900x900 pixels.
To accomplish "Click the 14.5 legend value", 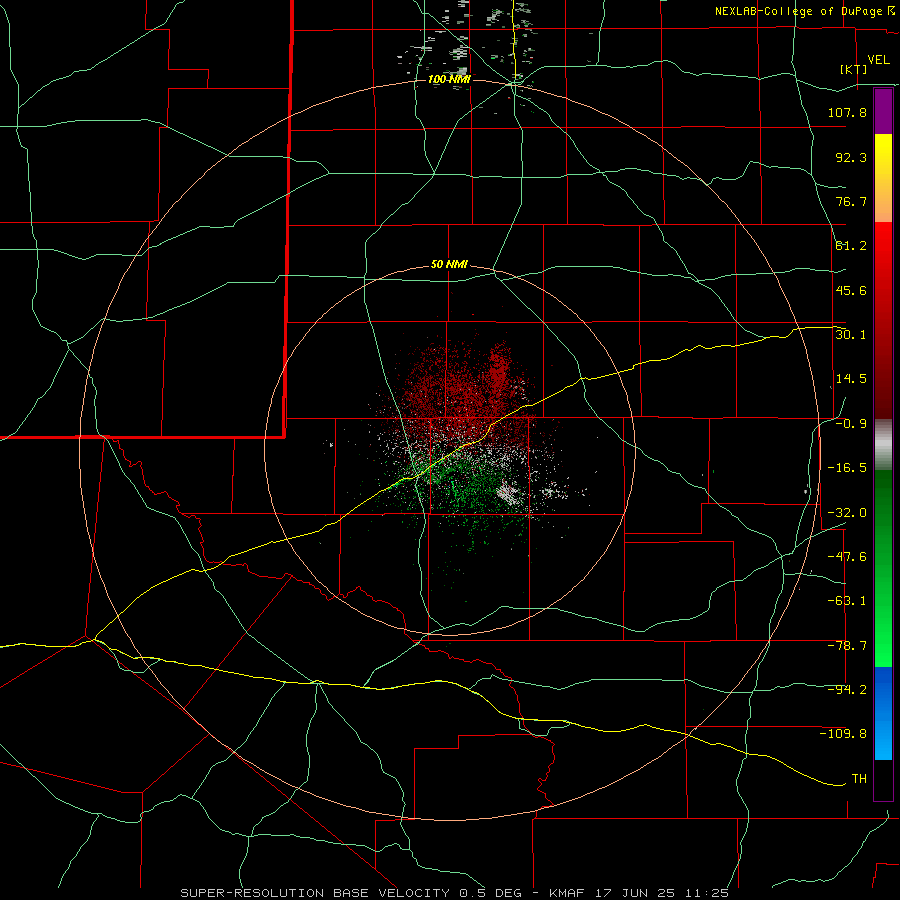I will click(x=851, y=379).
